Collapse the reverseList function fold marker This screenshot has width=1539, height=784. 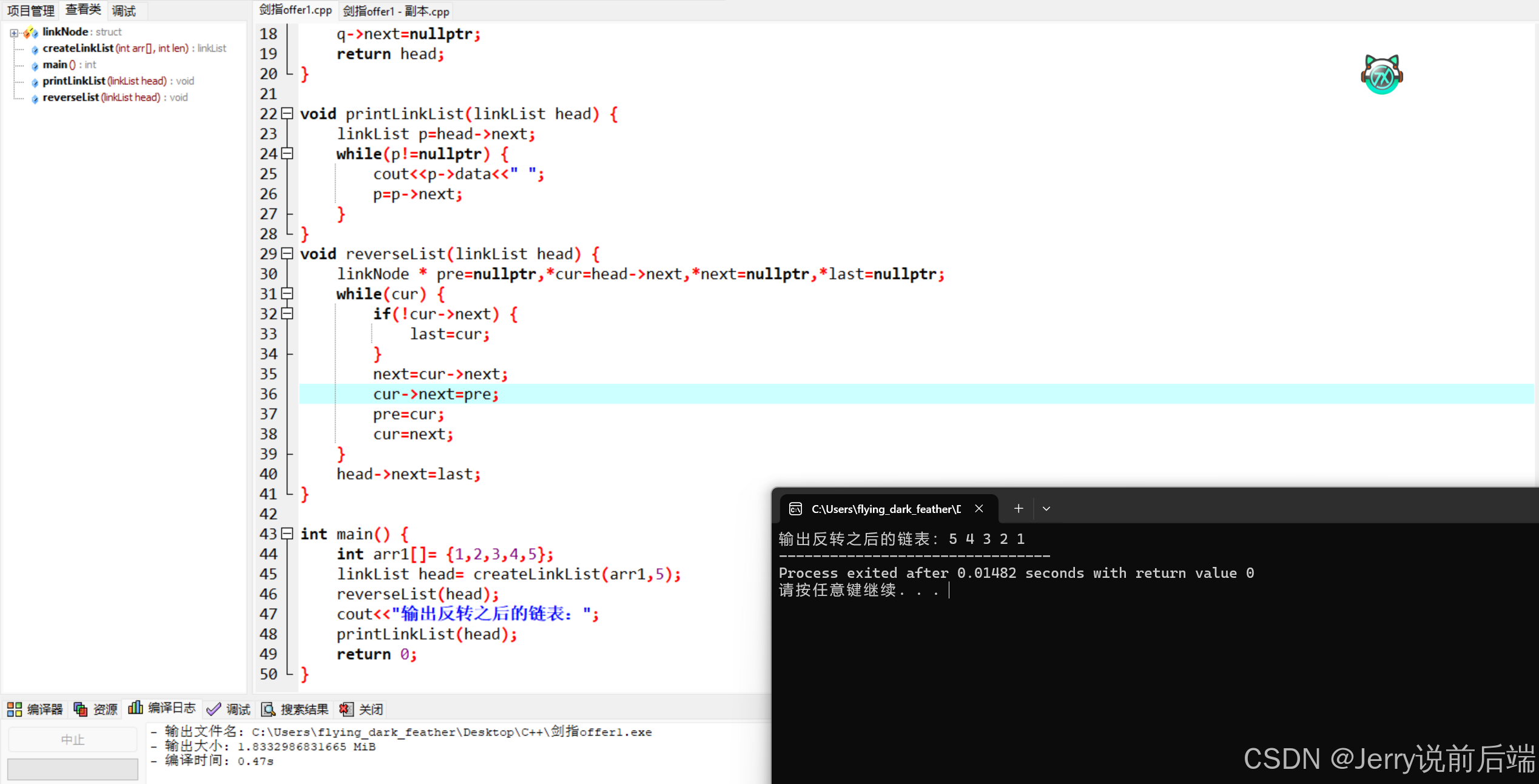tap(288, 253)
